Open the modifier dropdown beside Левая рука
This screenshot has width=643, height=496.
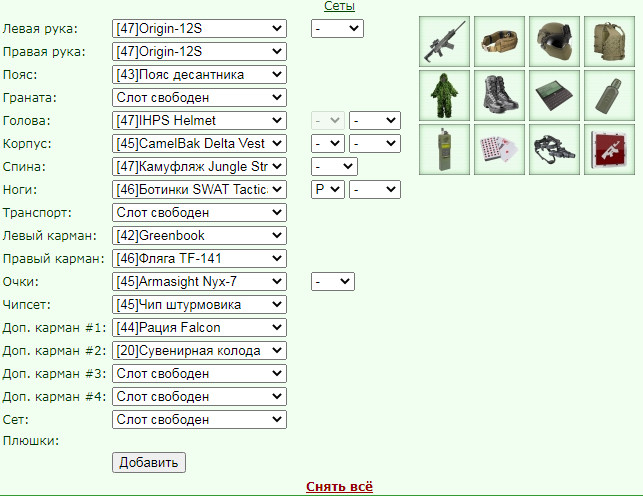337,29
